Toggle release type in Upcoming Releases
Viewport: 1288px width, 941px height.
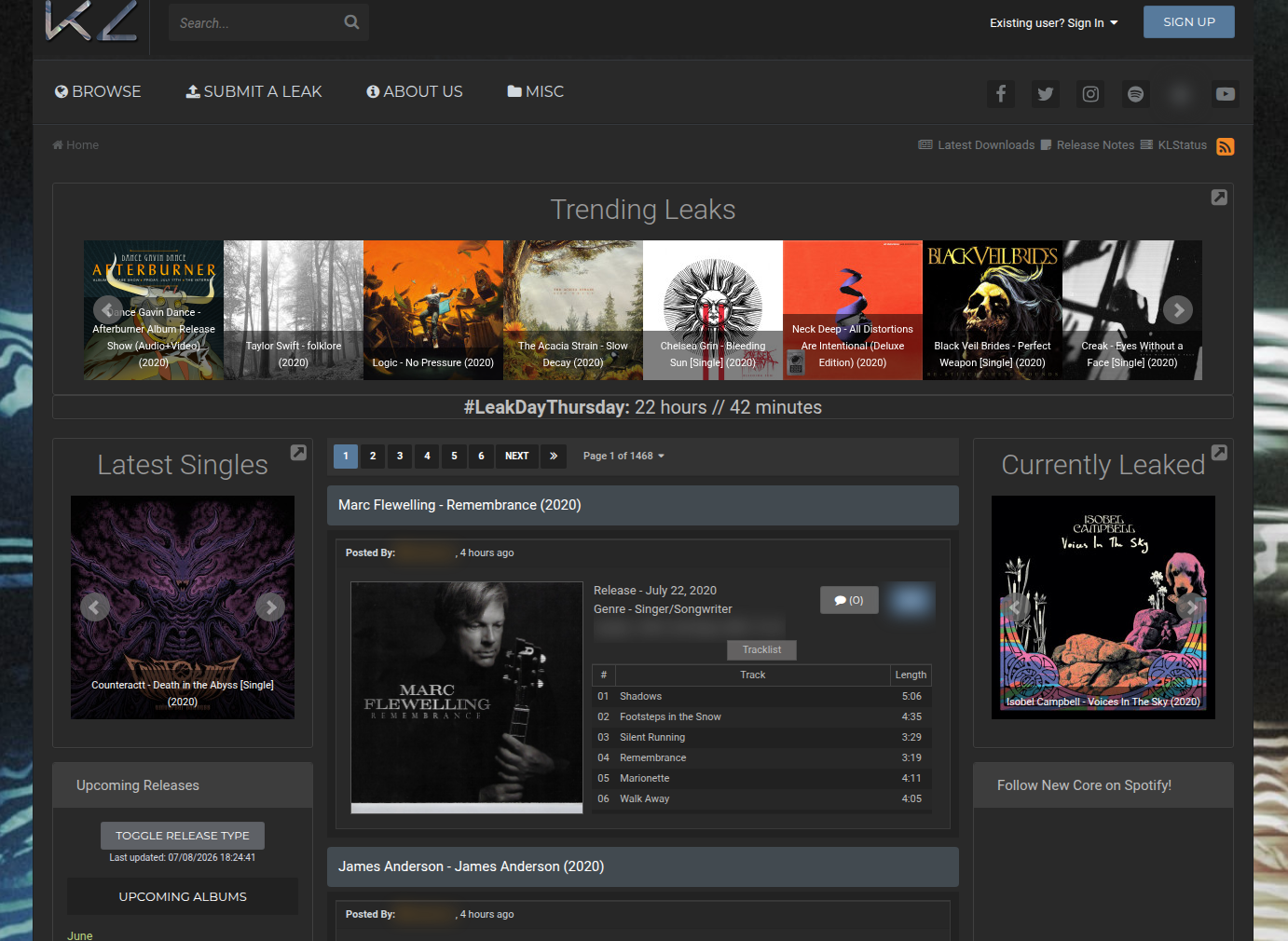pyautogui.click(x=183, y=836)
